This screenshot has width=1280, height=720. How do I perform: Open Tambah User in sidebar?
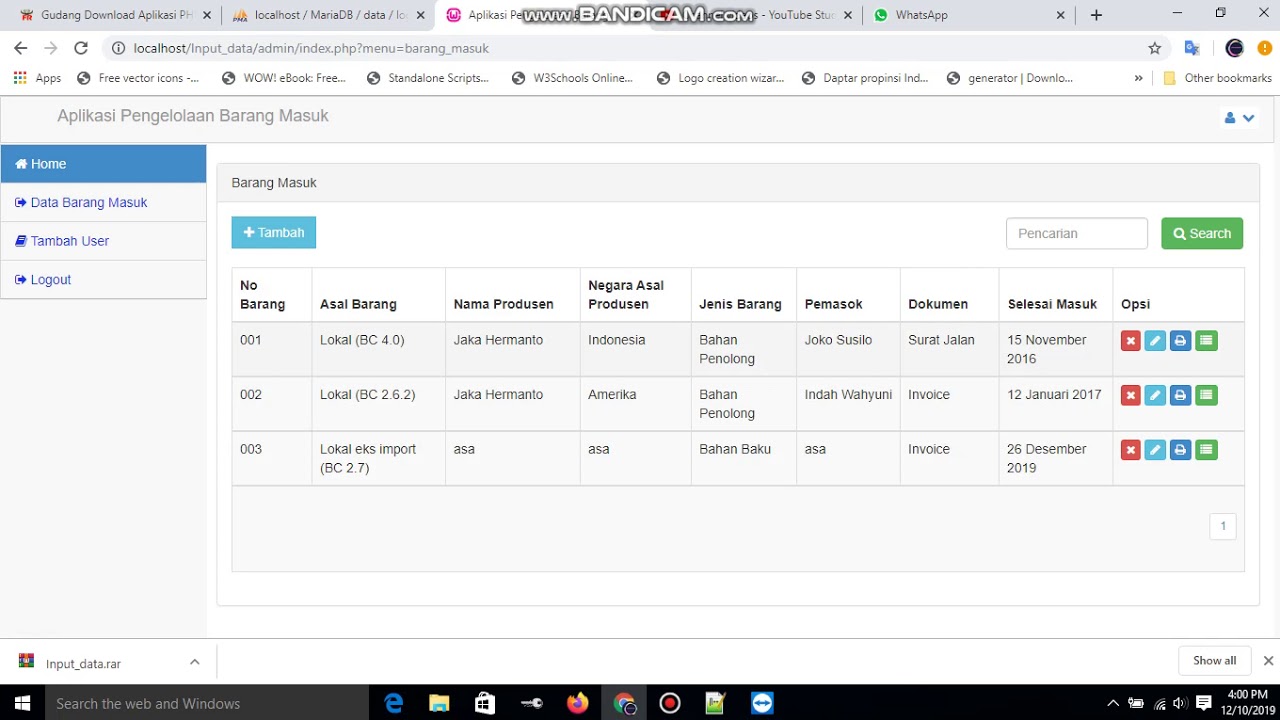[x=103, y=241]
